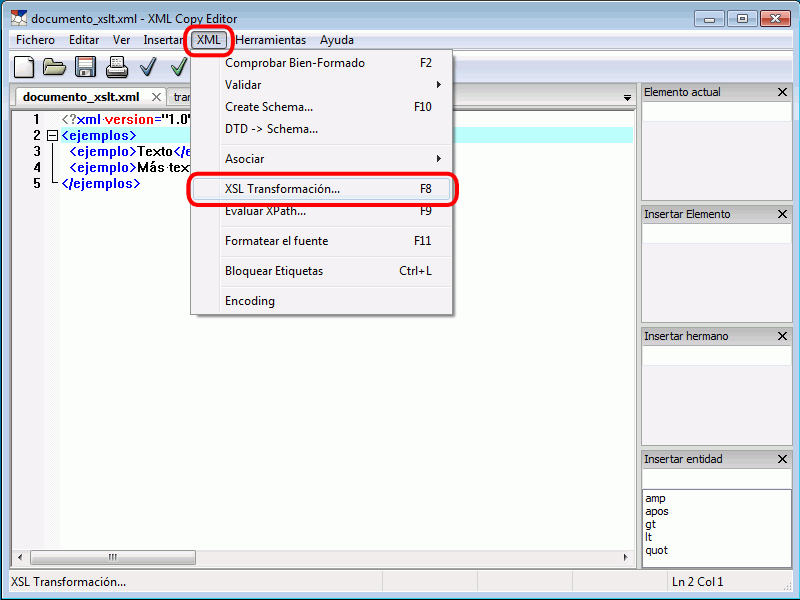Click the Save diskette icon
Screen dimensions: 800x600
(85, 67)
